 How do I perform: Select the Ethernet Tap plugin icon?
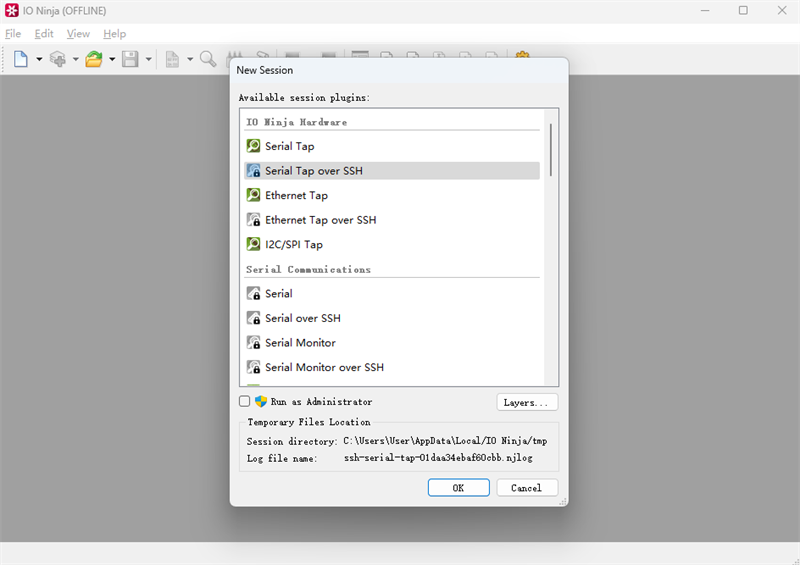(x=254, y=195)
